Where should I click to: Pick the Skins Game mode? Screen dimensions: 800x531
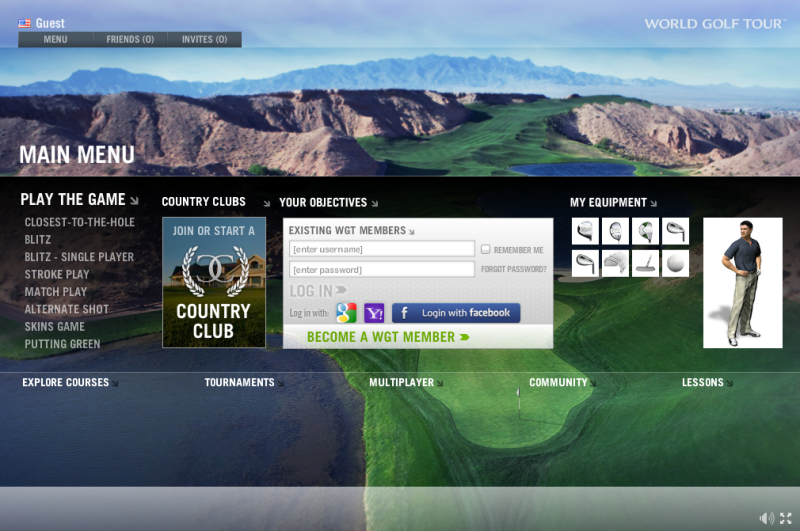click(x=55, y=326)
